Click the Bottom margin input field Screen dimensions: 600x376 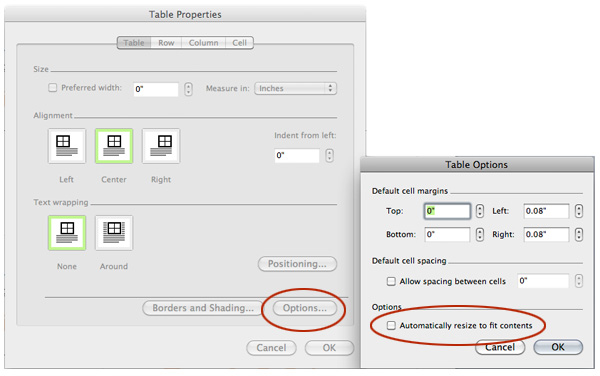[x=447, y=234]
